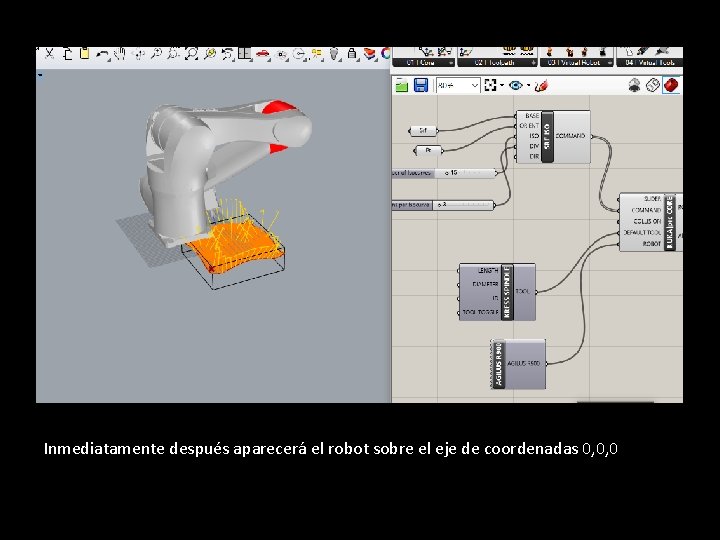Click the Copy icon in Rhino toolbar

(68, 54)
